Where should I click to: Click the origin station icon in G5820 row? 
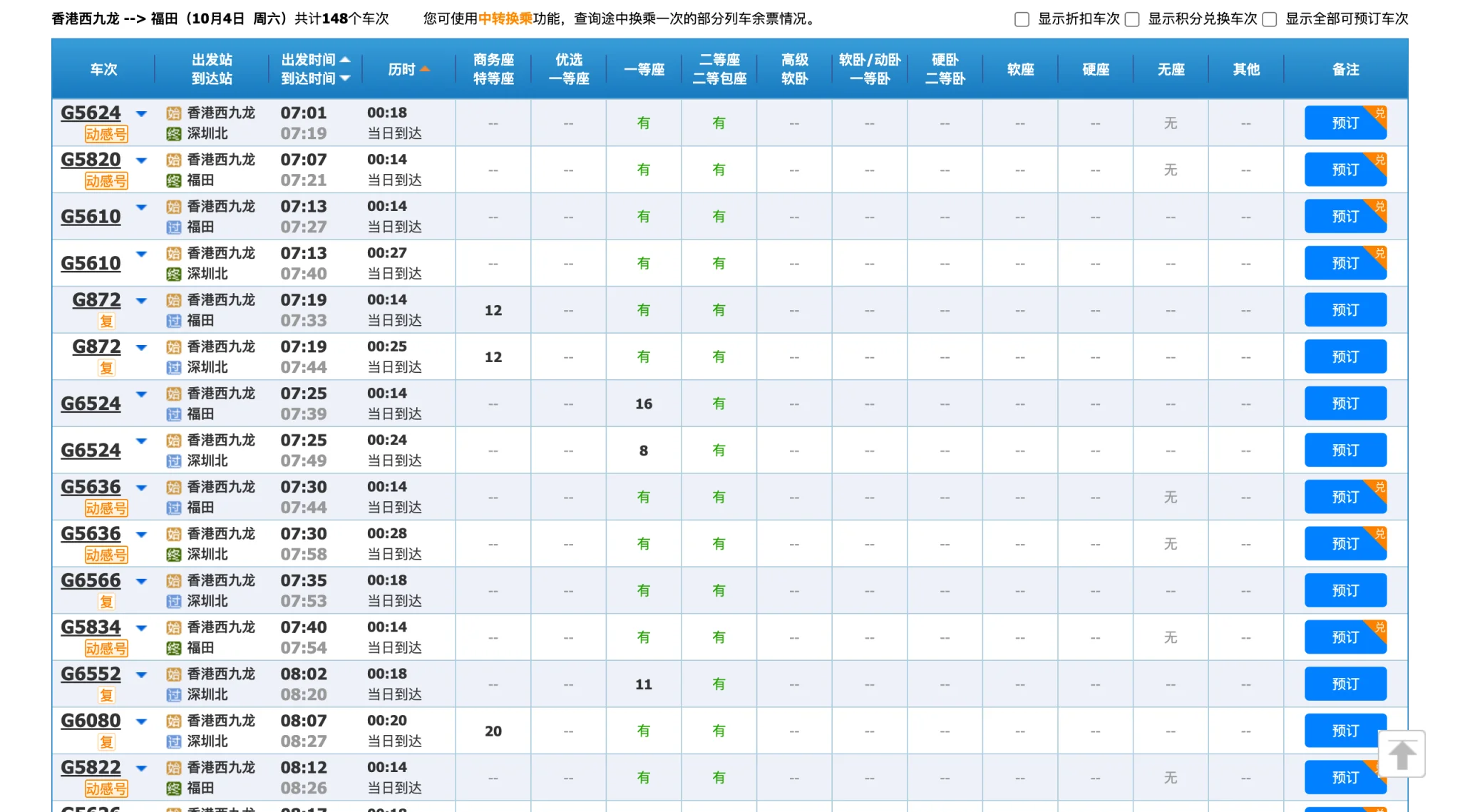(x=173, y=160)
